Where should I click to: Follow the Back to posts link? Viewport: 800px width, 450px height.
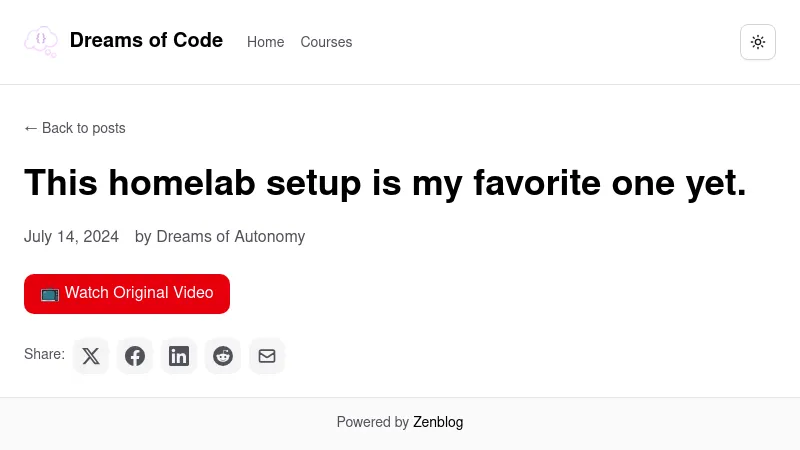tap(83, 128)
